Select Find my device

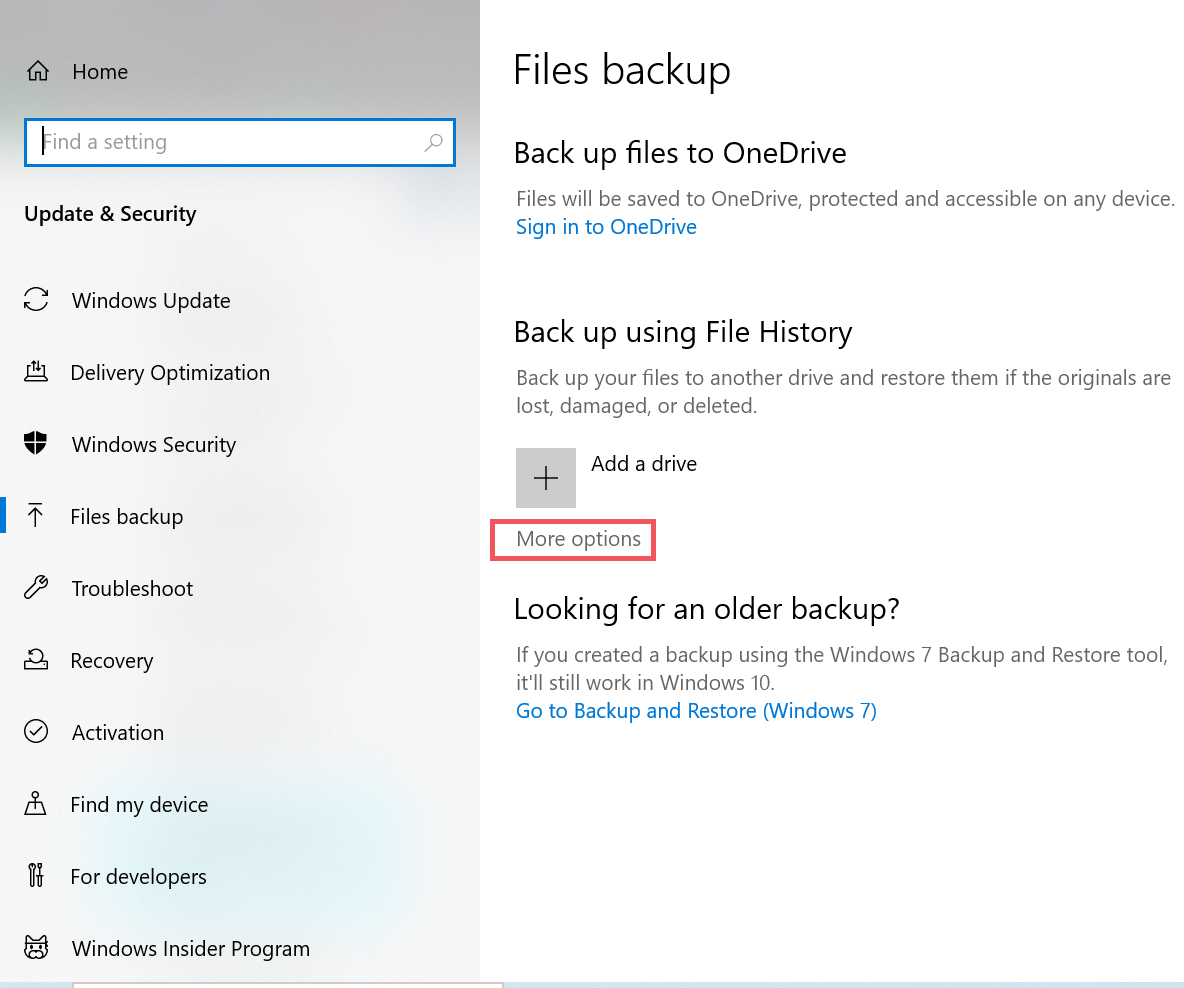pos(139,805)
